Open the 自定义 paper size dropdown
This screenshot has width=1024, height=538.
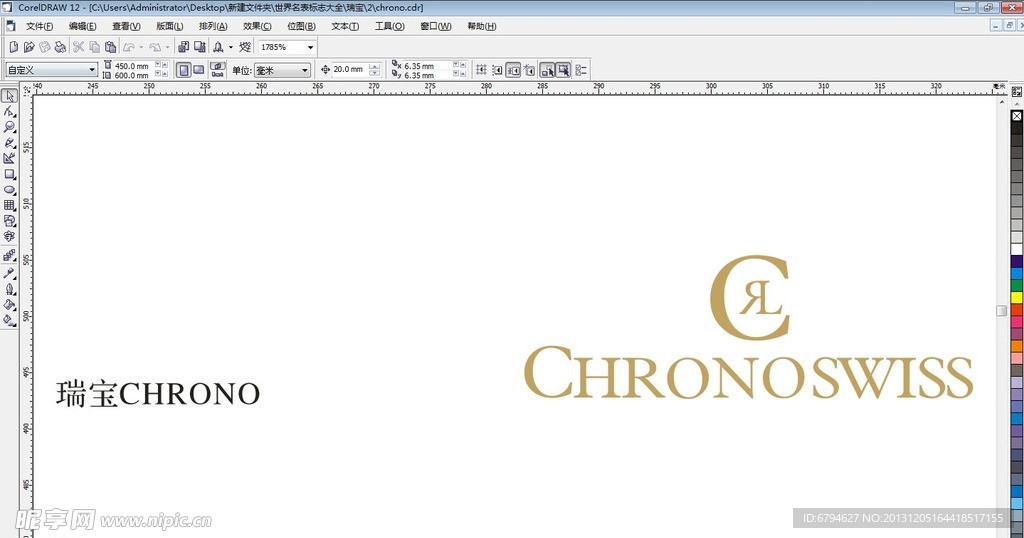tap(92, 70)
